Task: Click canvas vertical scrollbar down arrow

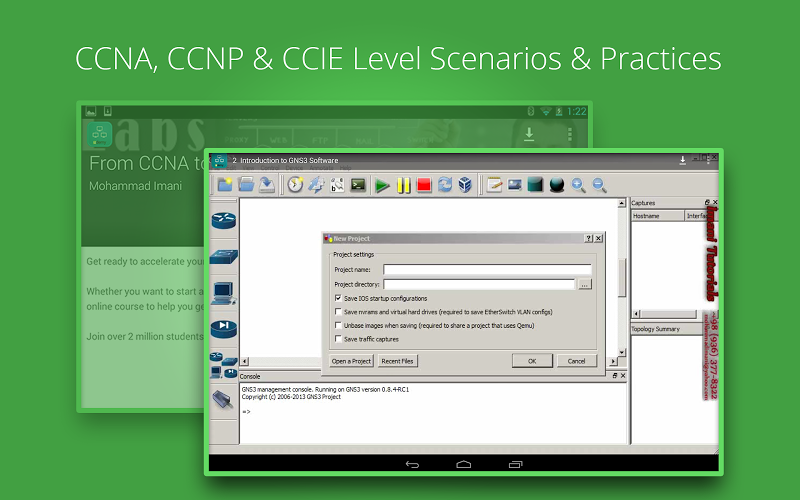Action: (x=621, y=352)
